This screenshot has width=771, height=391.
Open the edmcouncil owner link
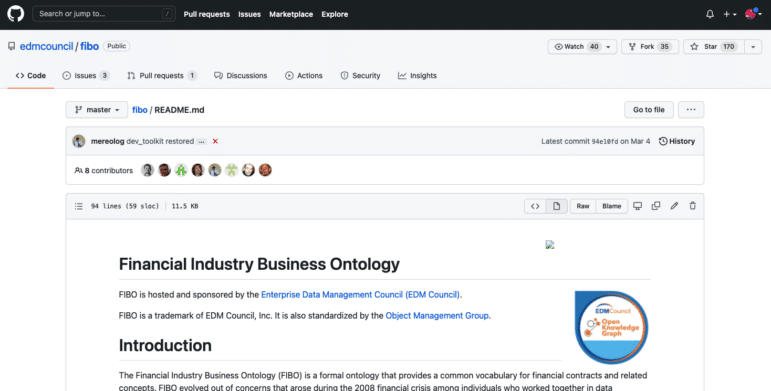(46, 46)
